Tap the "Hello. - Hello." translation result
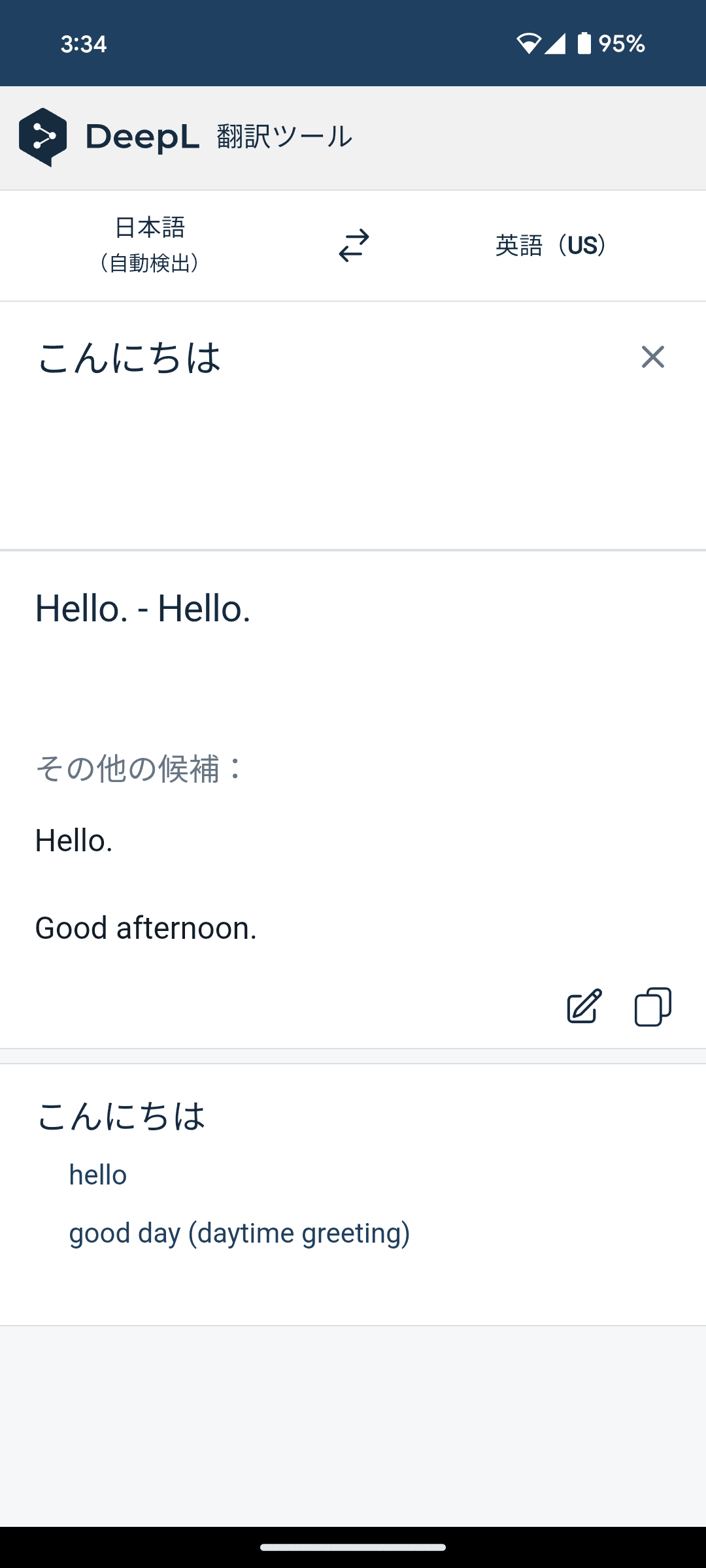 tap(143, 608)
